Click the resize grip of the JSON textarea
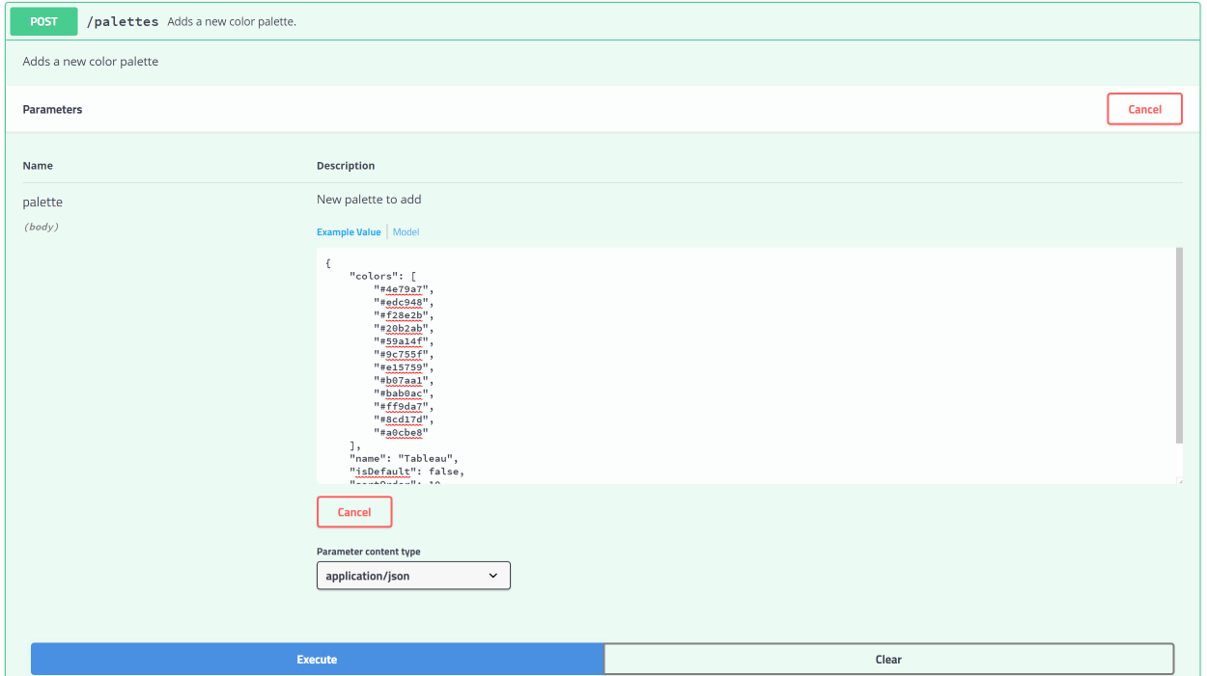Screen dimensions: 1207x676 click(1179, 481)
